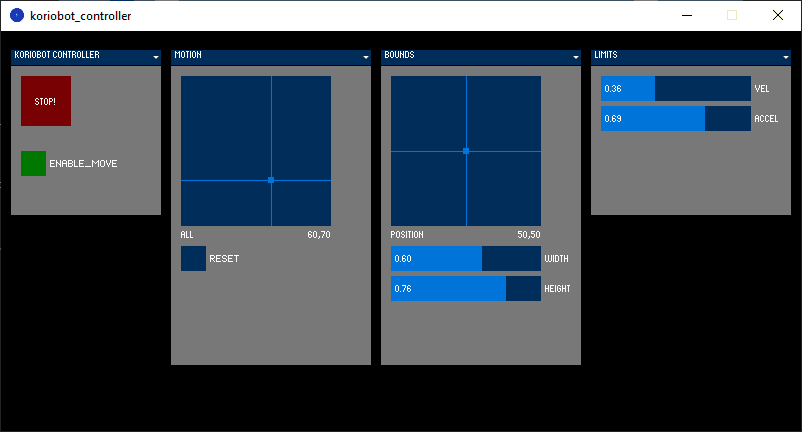Viewport: 802px width, 432px height.
Task: Click the POSITION label under Bounds pad
Action: coord(407,235)
